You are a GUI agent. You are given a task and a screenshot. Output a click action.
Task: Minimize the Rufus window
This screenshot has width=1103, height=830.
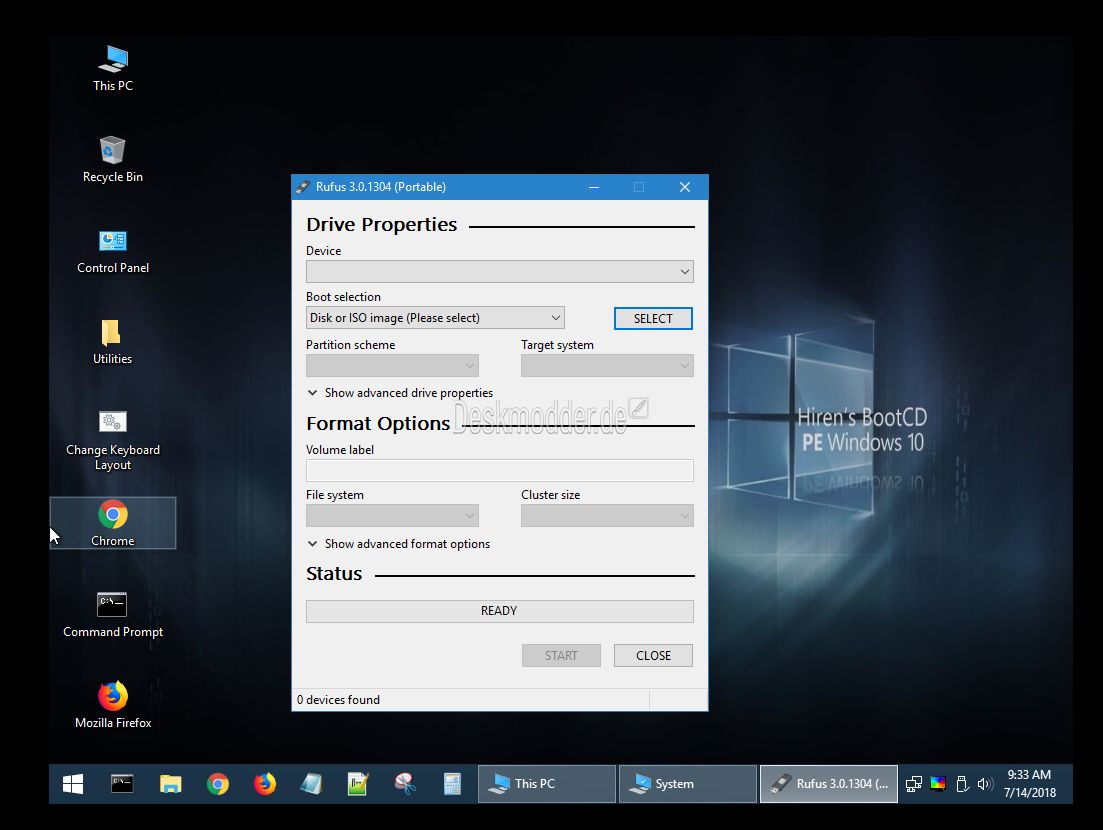coord(594,187)
